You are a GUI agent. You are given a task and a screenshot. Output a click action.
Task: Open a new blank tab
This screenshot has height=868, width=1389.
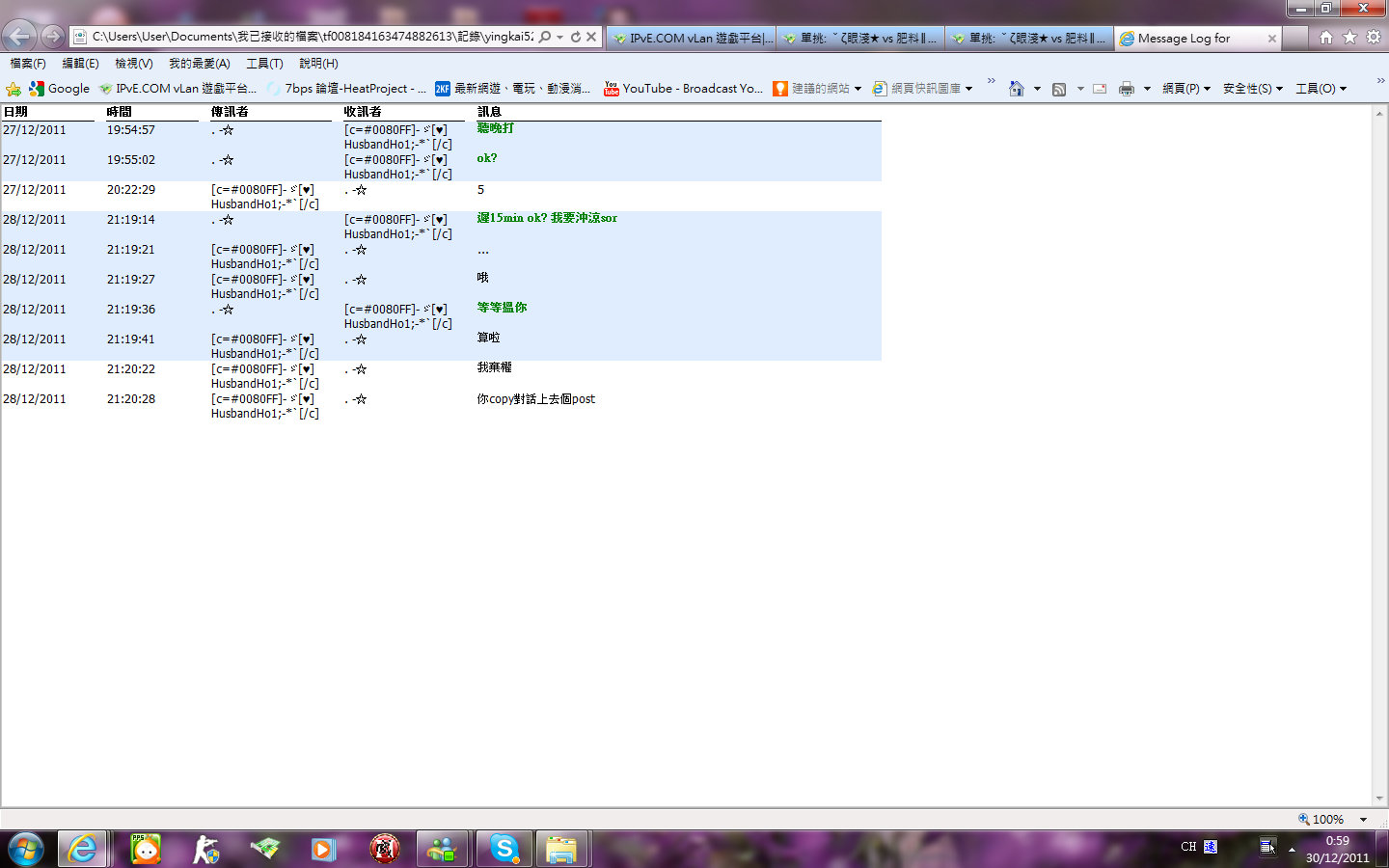point(1295,39)
